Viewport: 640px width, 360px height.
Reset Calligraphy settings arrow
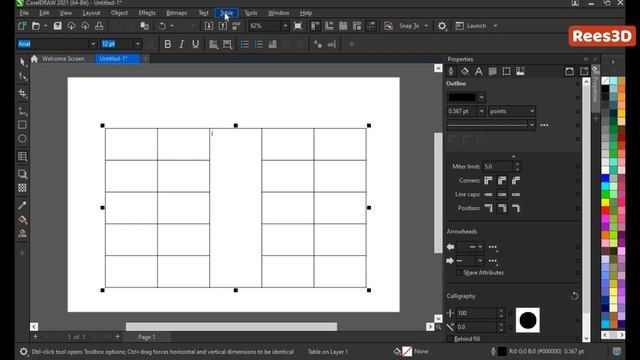point(575,296)
